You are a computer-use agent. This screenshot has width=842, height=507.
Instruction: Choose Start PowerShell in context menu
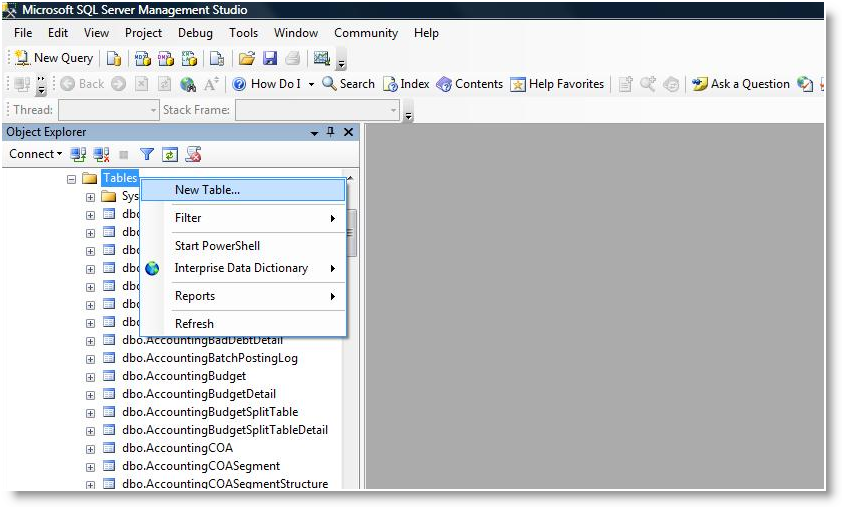click(x=217, y=246)
